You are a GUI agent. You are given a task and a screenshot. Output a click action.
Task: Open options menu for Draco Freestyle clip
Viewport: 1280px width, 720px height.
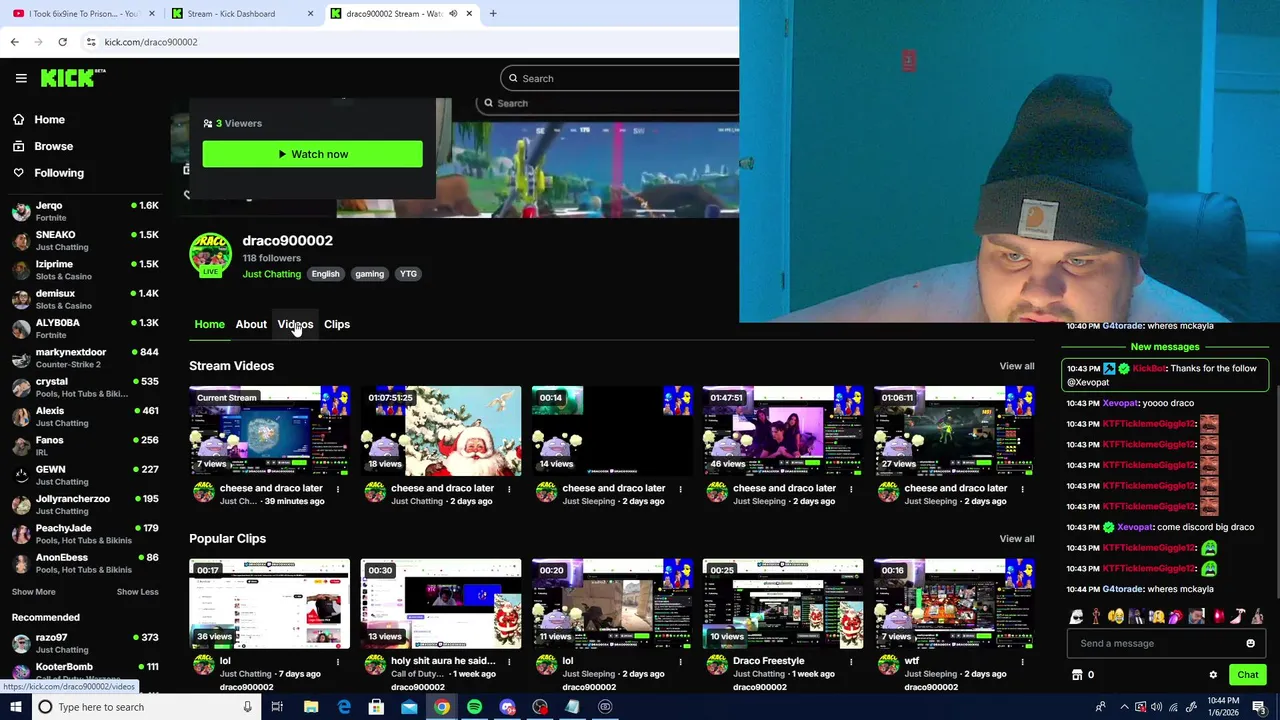point(851,662)
